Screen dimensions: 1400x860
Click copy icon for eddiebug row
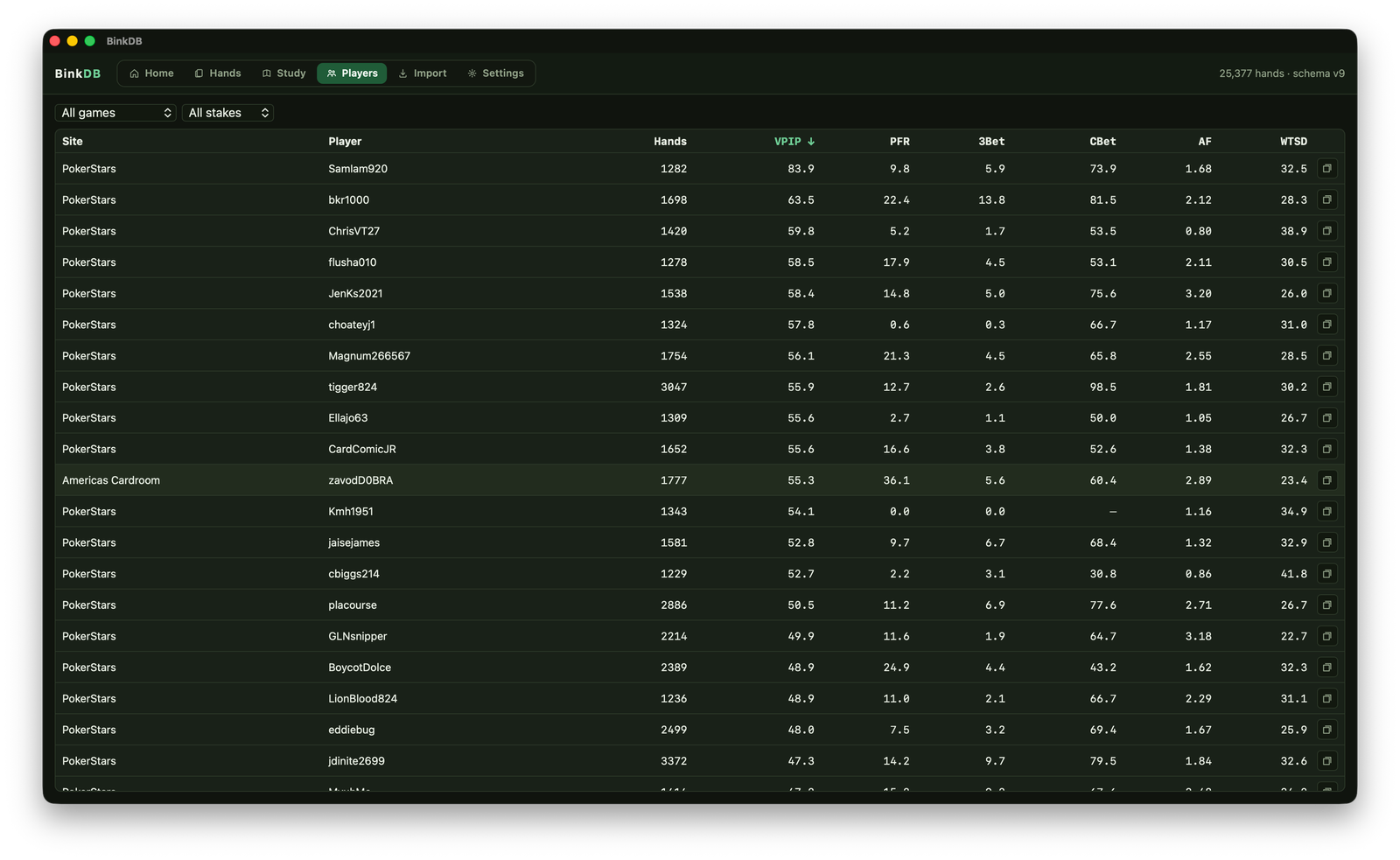click(1326, 730)
